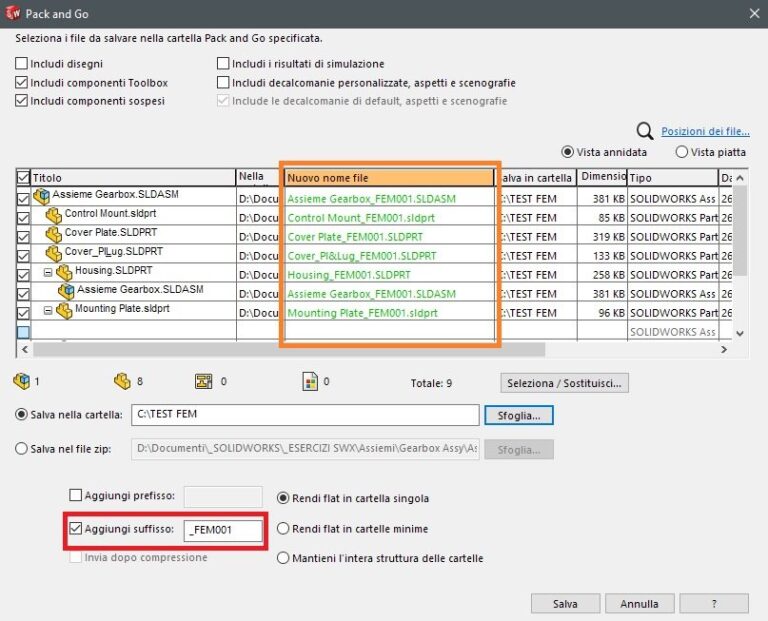The image size is (768, 621).
Task: Select Salva nella cartella option
Action: point(21,414)
